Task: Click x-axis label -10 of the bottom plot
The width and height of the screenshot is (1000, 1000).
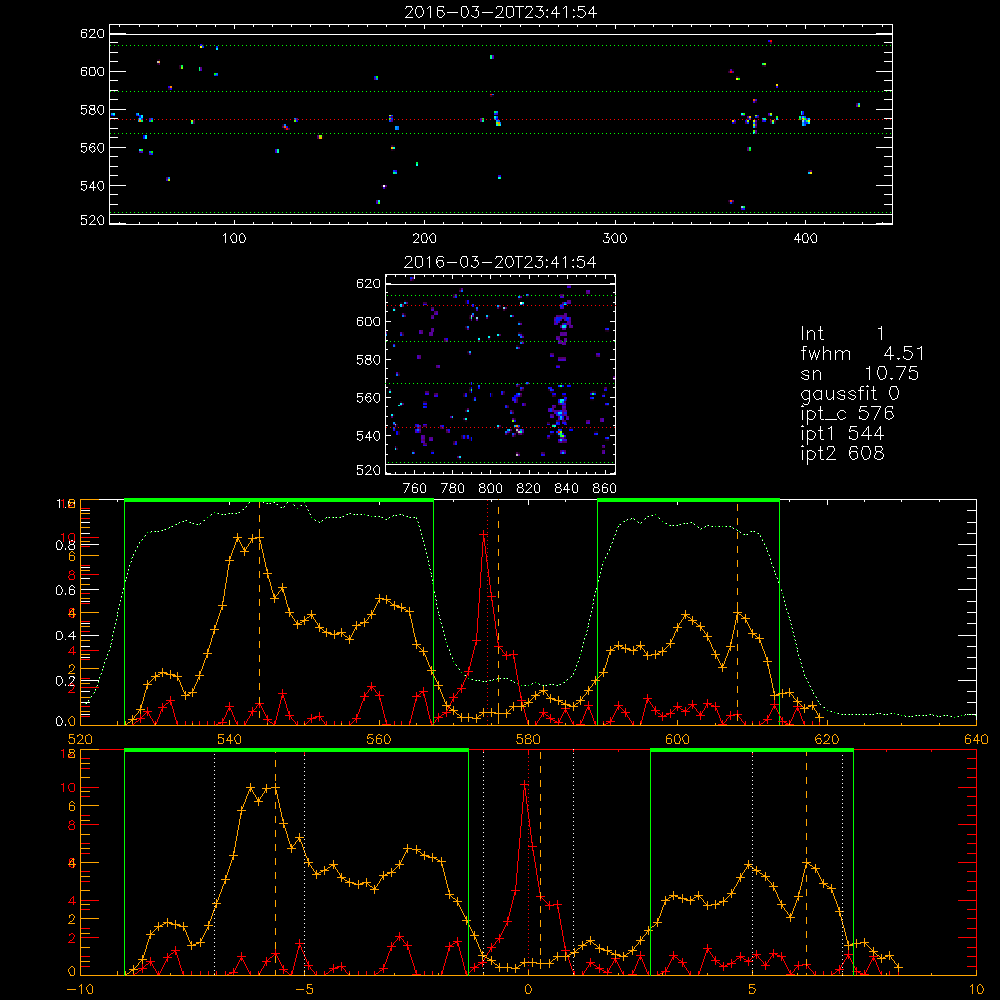Action: 80,990
